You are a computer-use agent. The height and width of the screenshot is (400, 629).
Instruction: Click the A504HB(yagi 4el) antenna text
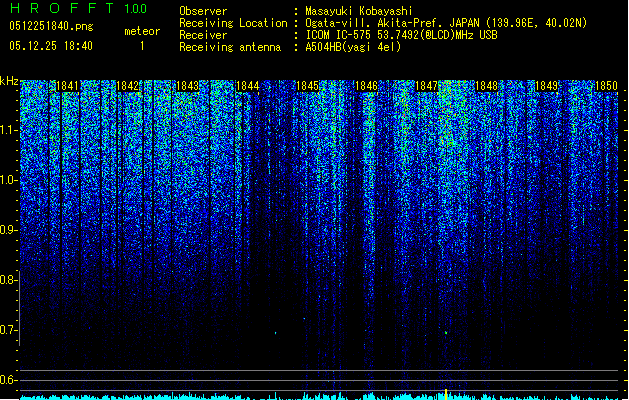click(x=353, y=47)
